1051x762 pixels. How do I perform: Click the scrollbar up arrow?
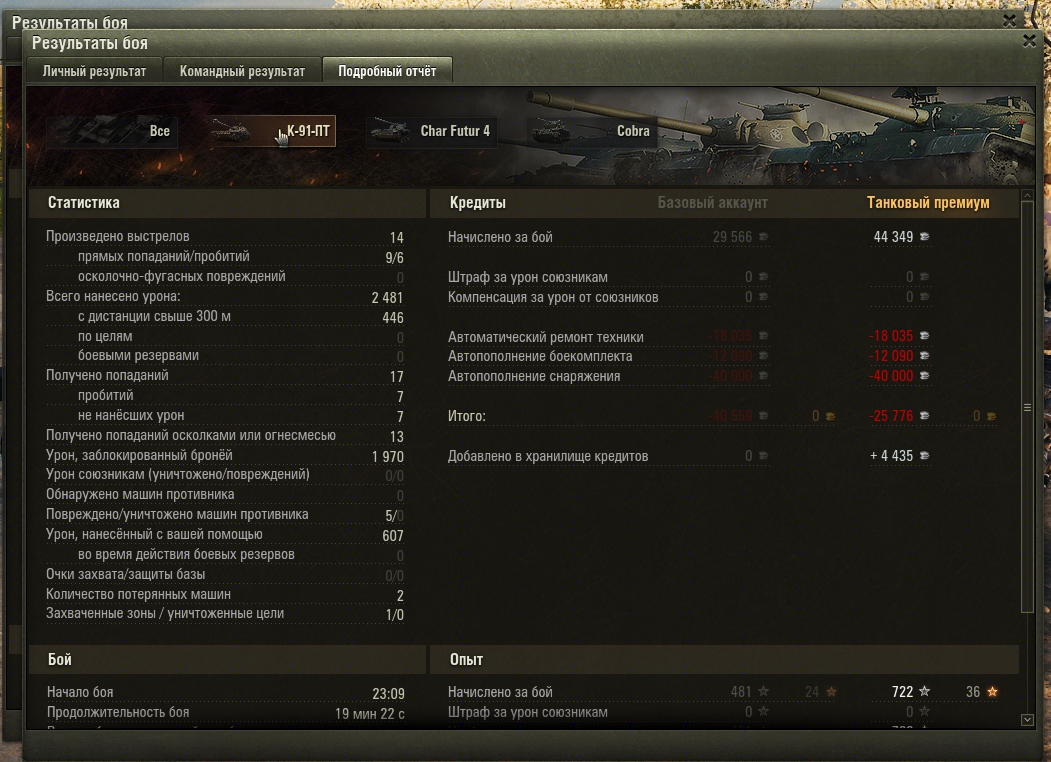[1027, 196]
